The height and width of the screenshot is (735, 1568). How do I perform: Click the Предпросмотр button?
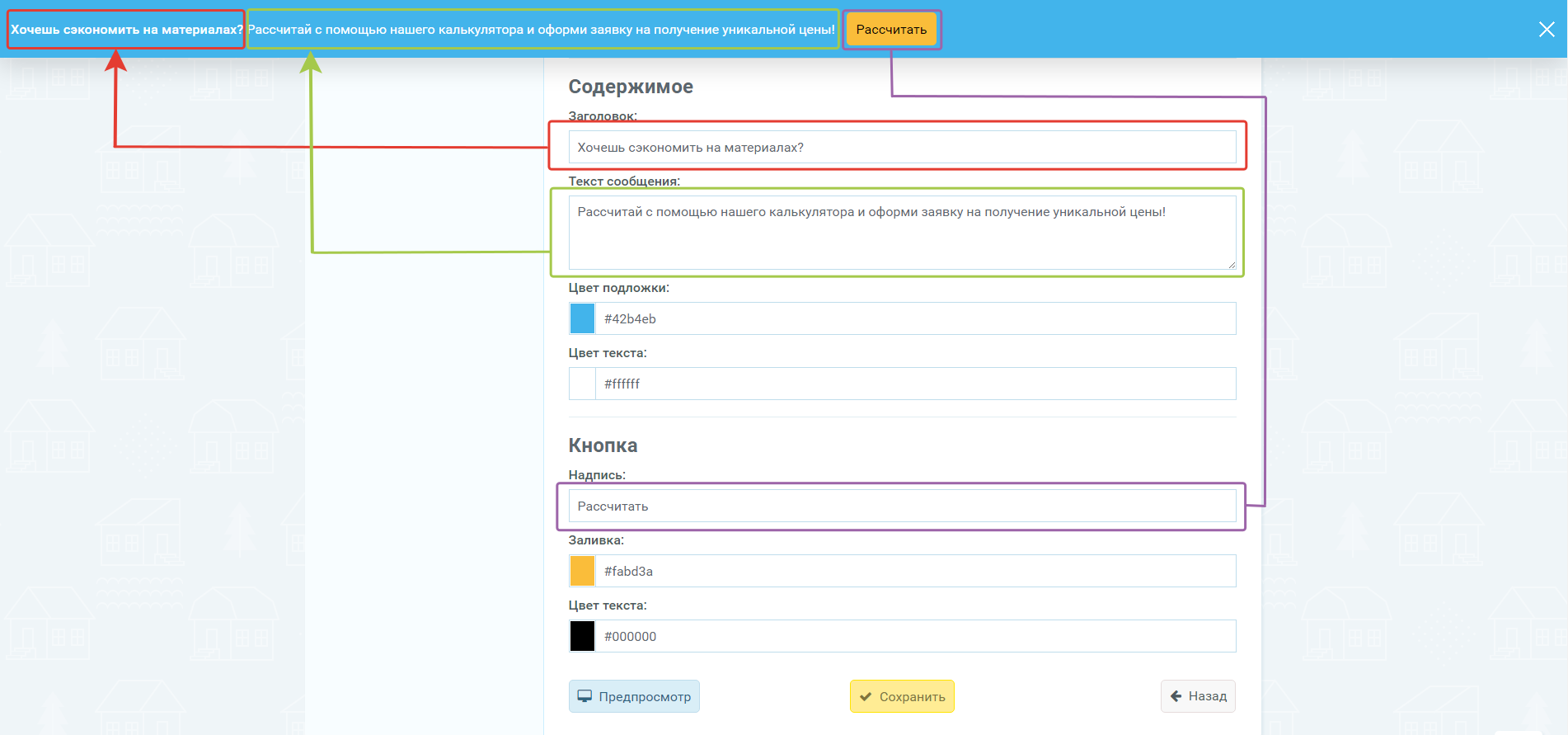pos(634,696)
